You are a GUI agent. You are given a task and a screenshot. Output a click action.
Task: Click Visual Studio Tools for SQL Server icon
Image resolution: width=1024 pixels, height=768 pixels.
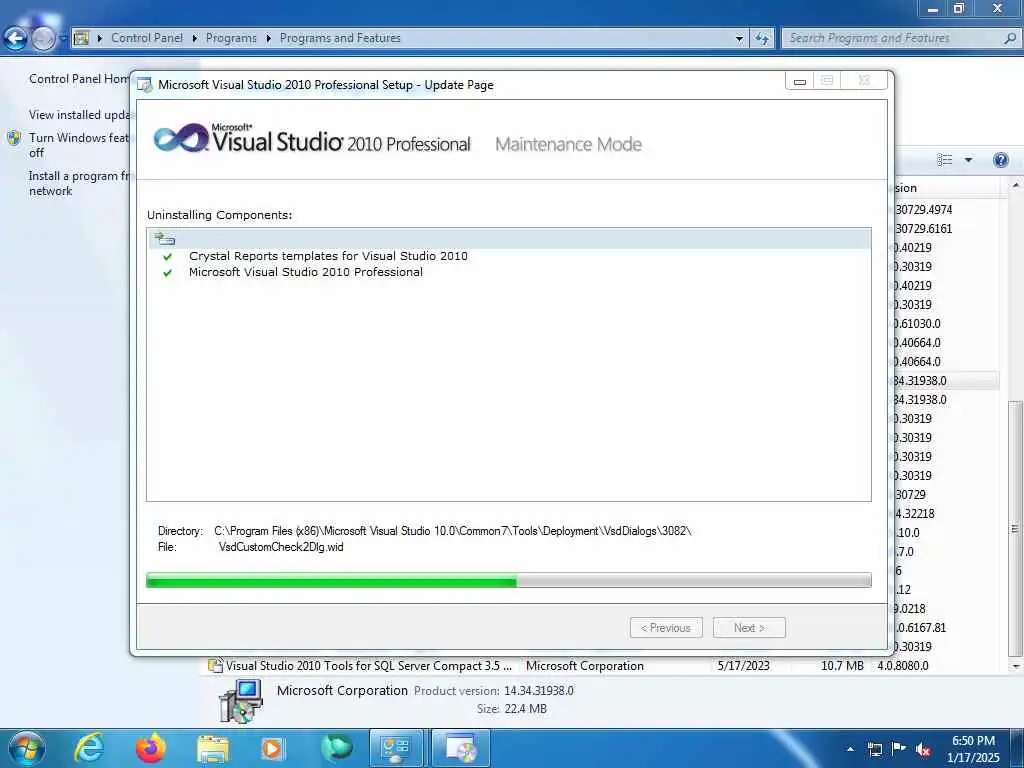(x=215, y=665)
